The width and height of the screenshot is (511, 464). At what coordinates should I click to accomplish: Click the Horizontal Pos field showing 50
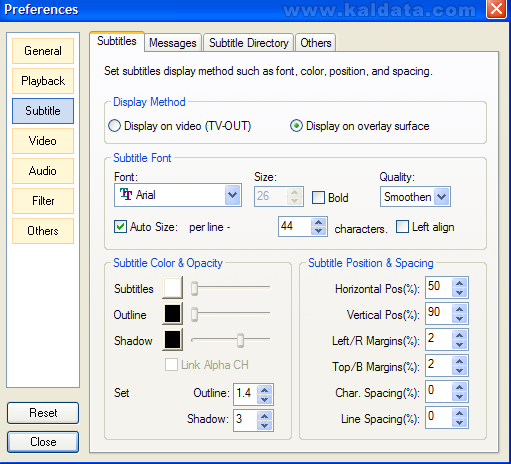click(x=439, y=287)
